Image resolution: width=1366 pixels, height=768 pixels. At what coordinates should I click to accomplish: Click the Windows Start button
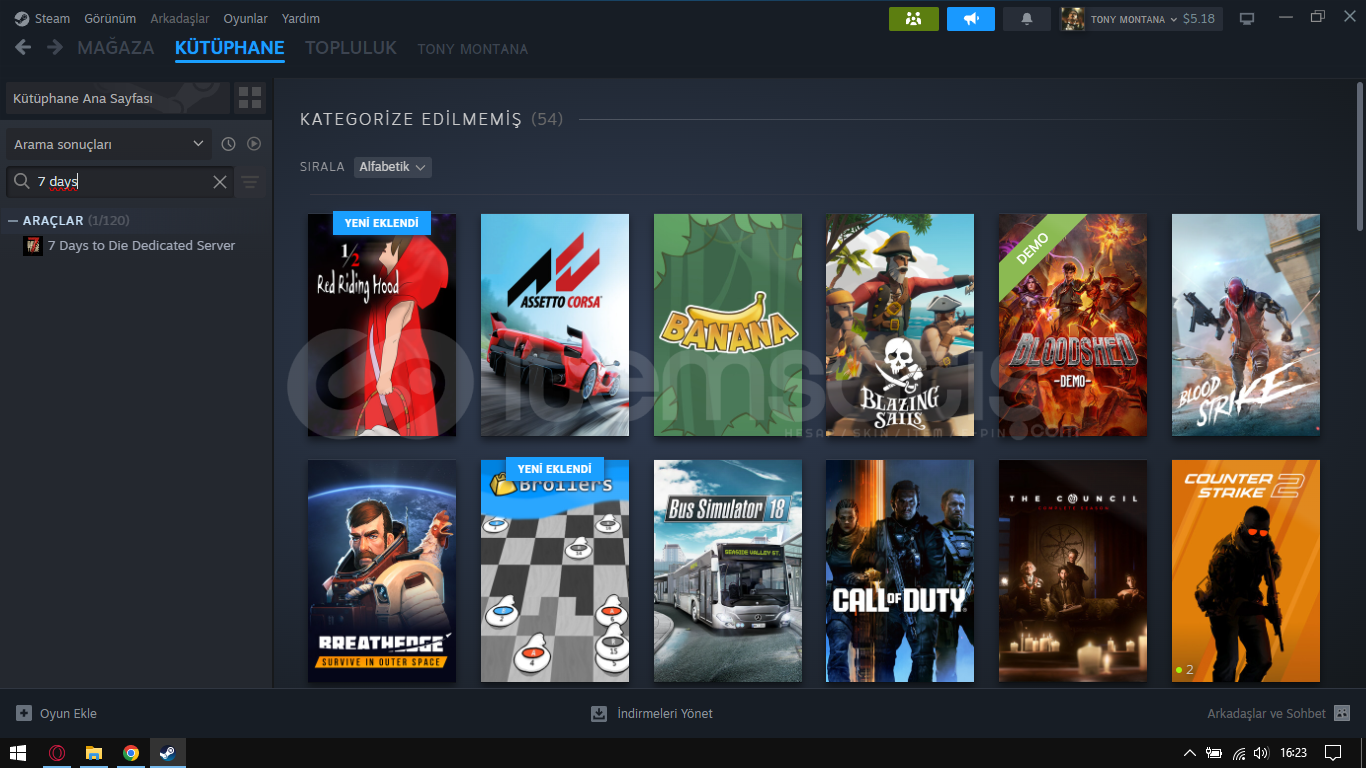[18, 753]
